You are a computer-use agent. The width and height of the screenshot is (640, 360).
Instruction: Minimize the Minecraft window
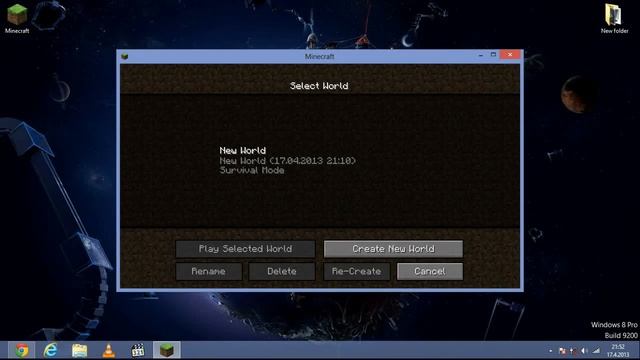point(480,55)
